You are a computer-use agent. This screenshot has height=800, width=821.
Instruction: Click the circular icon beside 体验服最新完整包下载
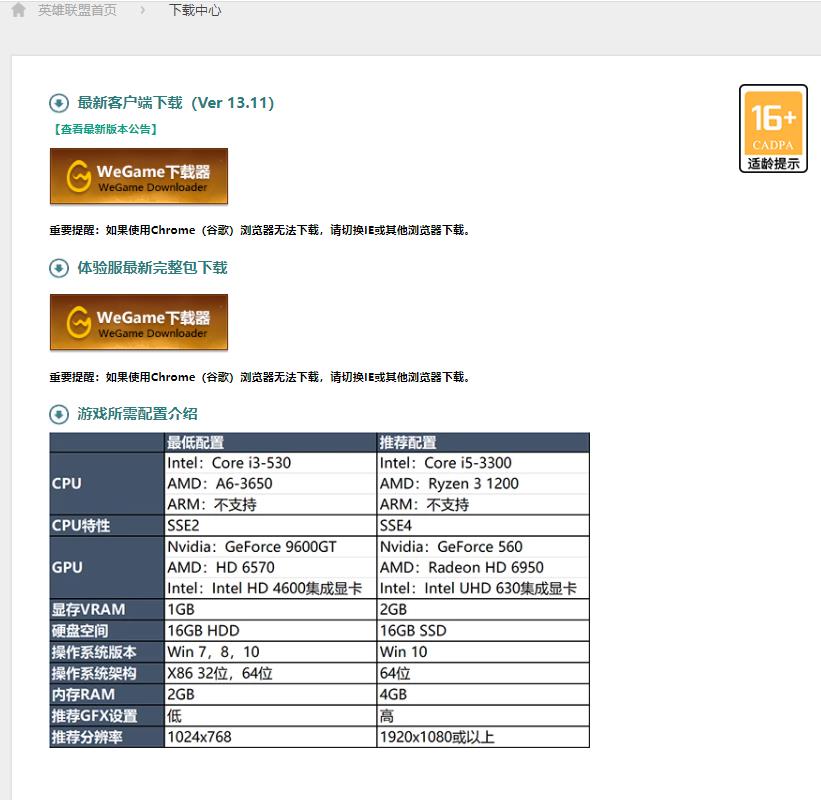pos(61,268)
